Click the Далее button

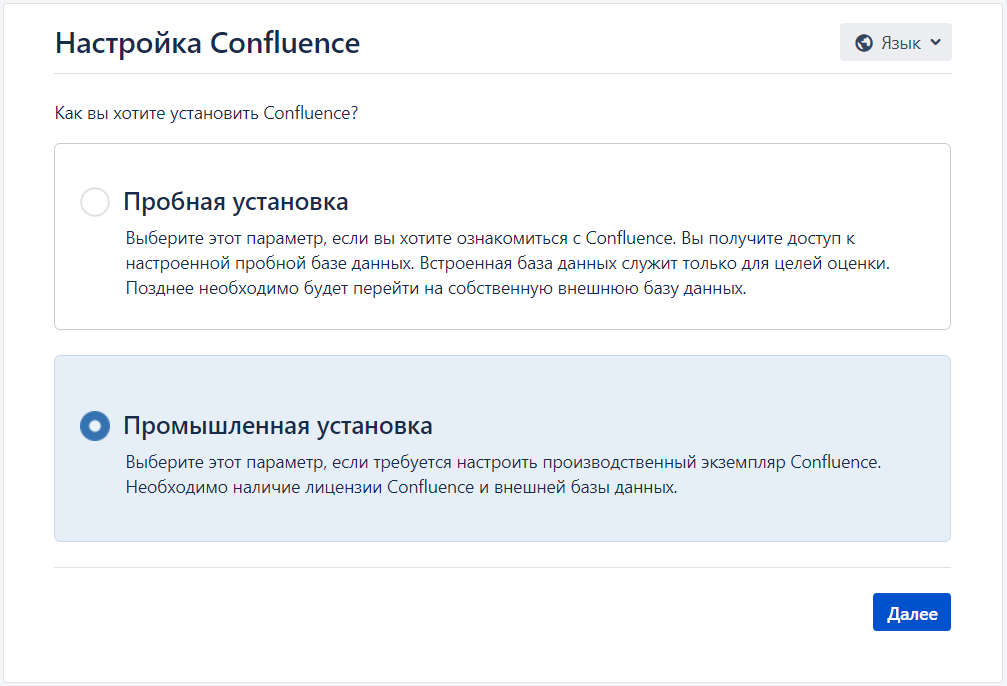pos(911,612)
